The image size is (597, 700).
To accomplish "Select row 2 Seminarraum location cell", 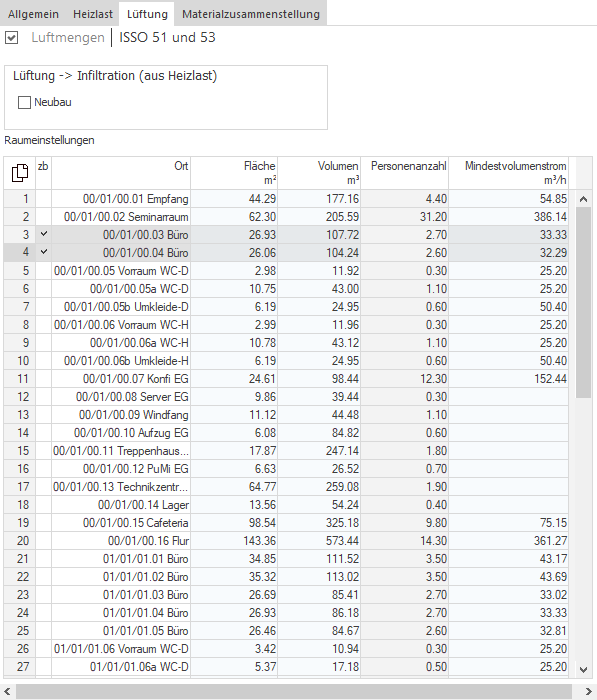I will (121, 217).
